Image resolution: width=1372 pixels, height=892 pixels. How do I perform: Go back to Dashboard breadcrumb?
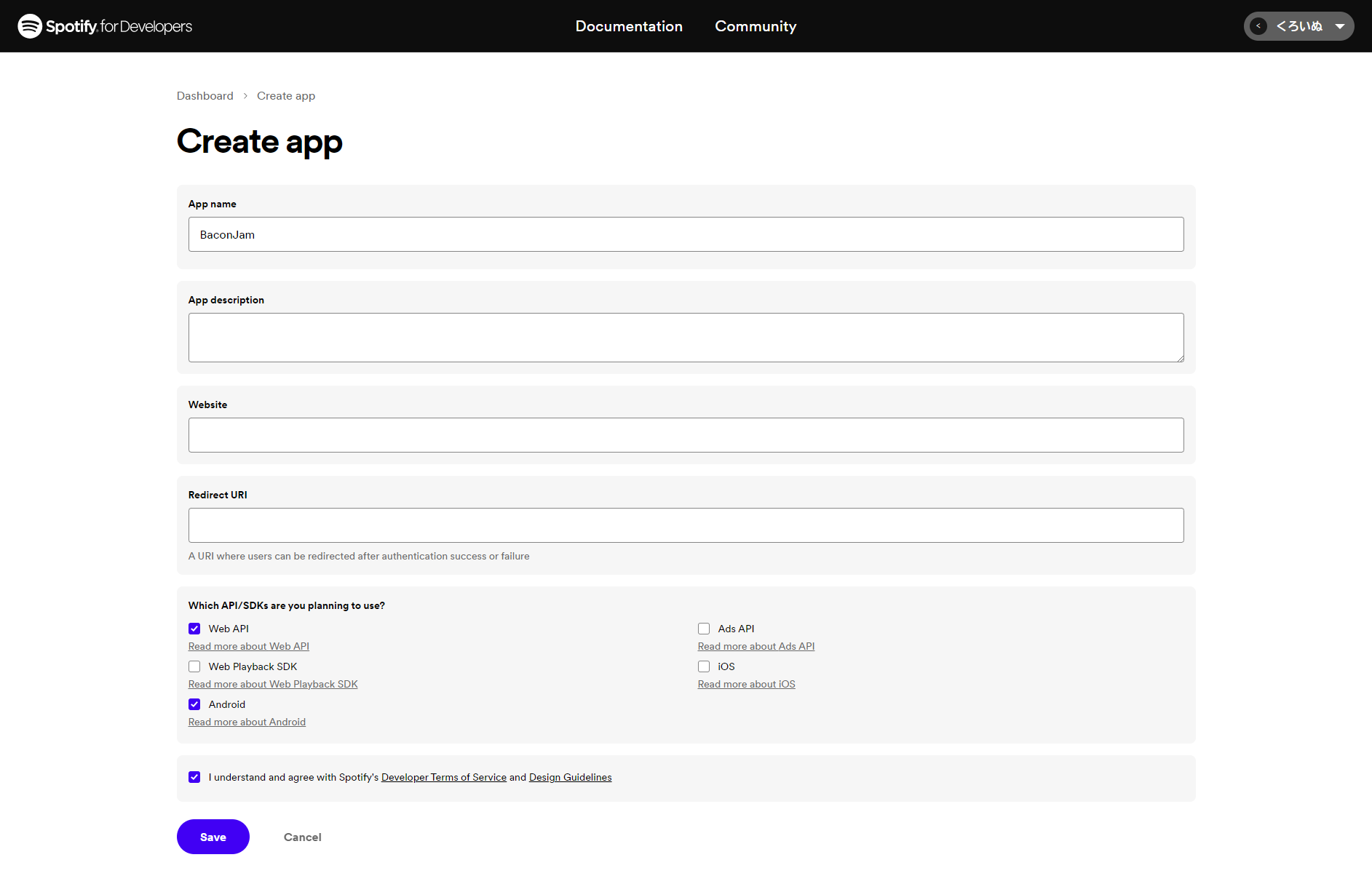click(205, 96)
